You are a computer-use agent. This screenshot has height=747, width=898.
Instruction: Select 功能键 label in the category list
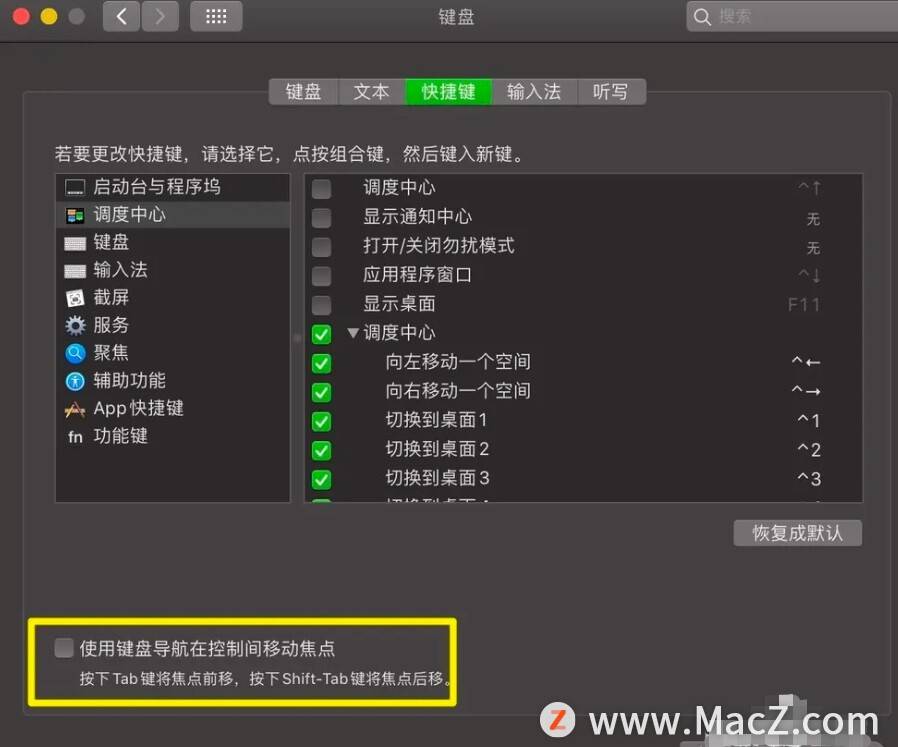click(120, 436)
